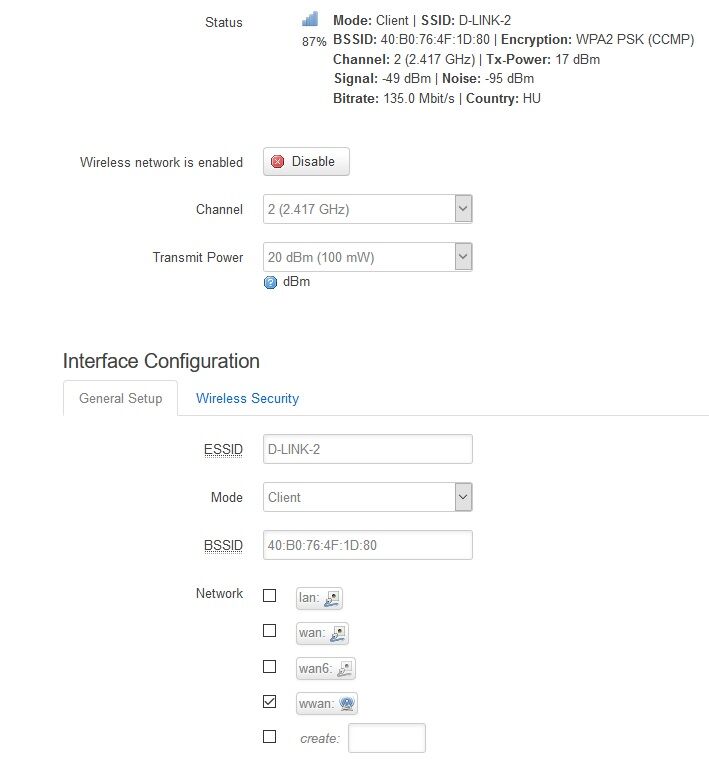Viewport: 709px width, 775px height.
Task: Enable the lan network checkbox
Action: (269, 596)
